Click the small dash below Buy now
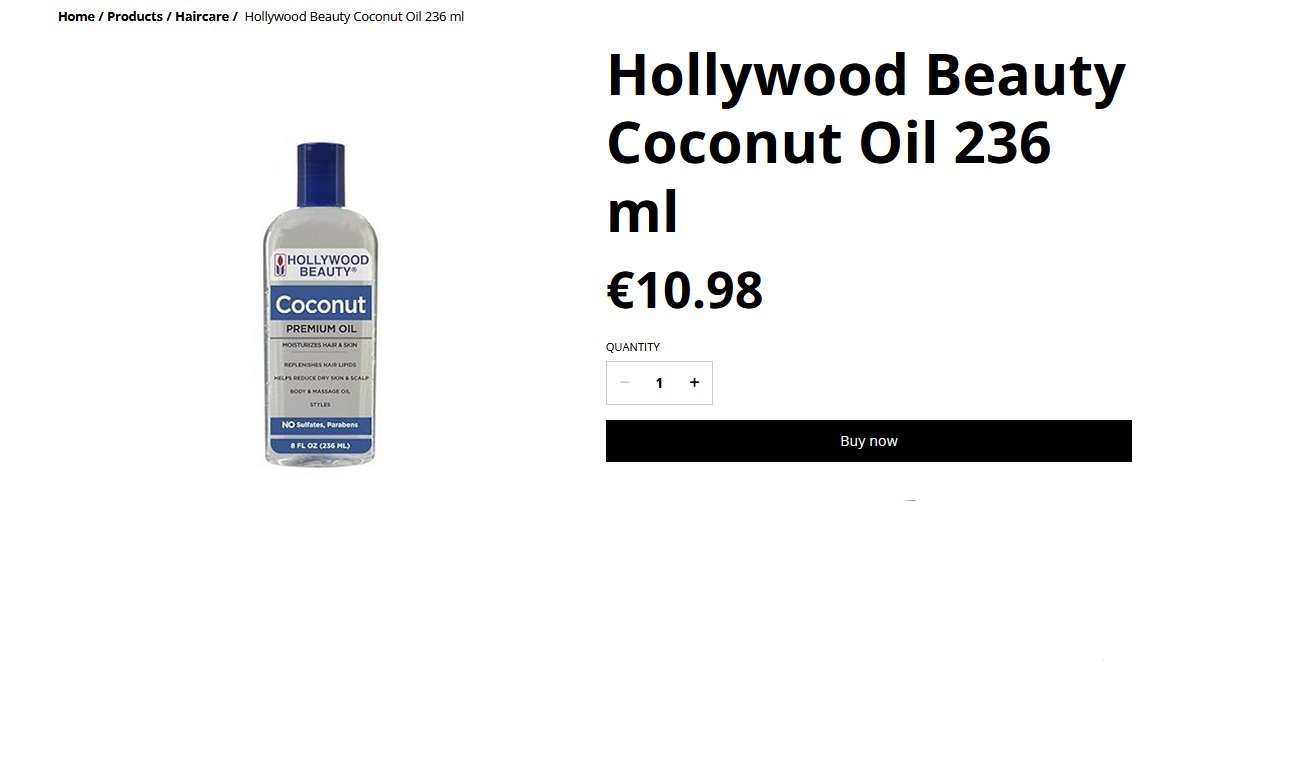The height and width of the screenshot is (762, 1290). pyautogui.click(x=909, y=500)
